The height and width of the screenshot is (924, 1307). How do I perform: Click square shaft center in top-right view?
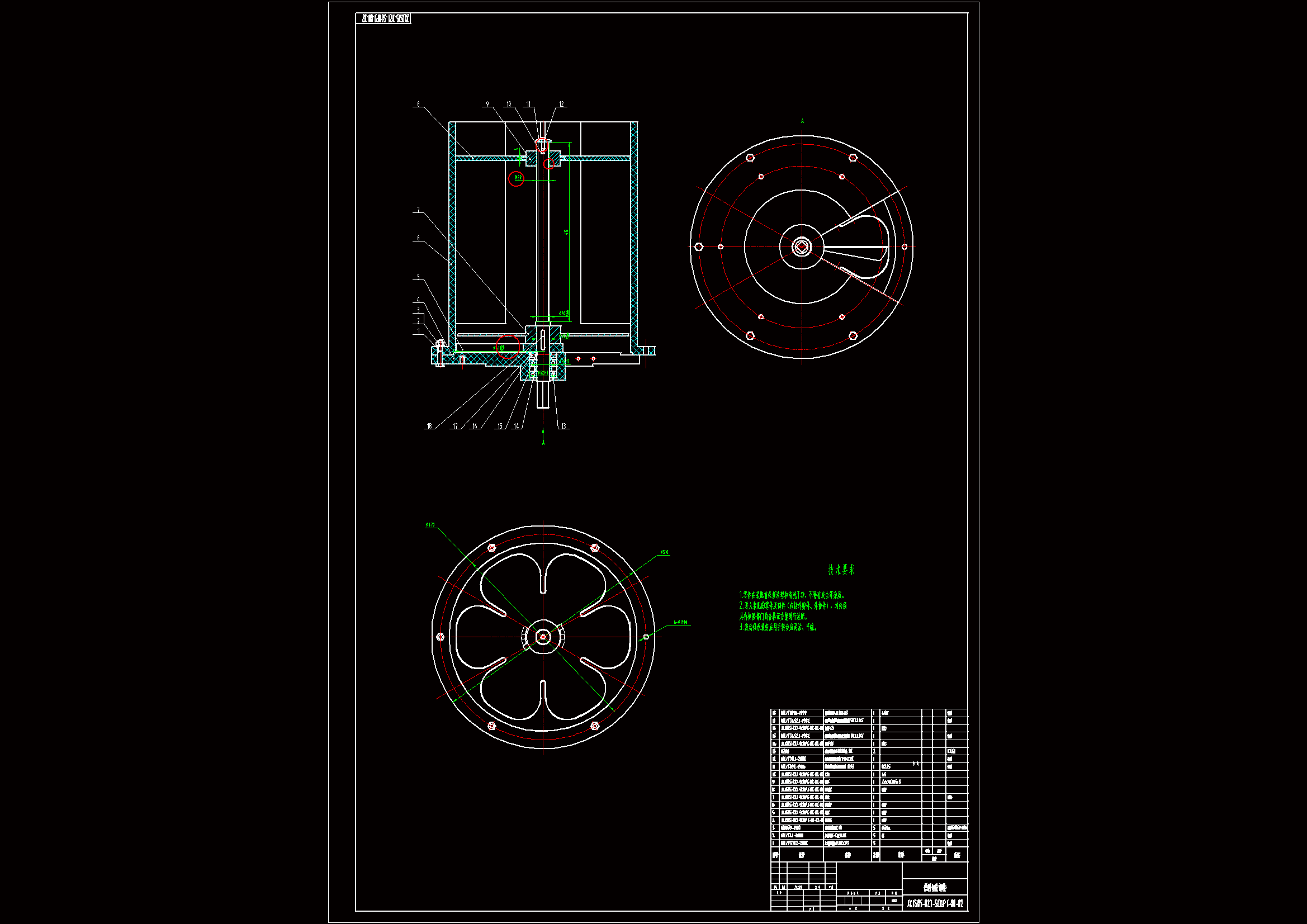pyautogui.click(x=802, y=247)
